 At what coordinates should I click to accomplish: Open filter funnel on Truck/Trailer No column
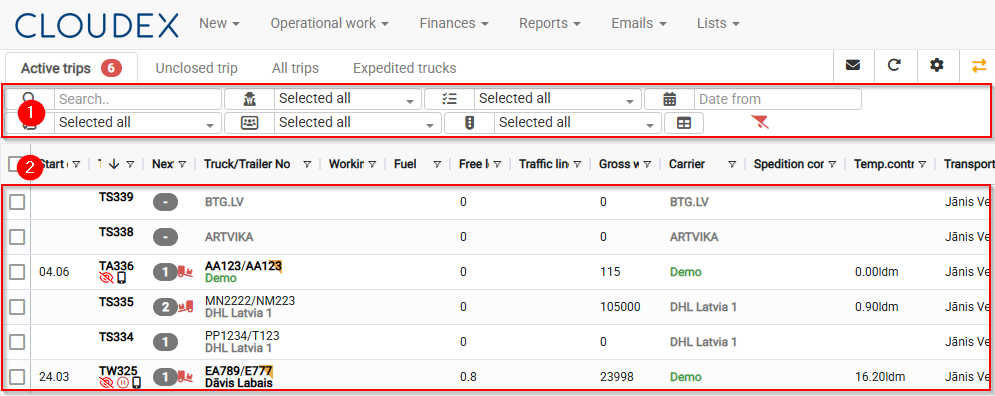tap(307, 164)
